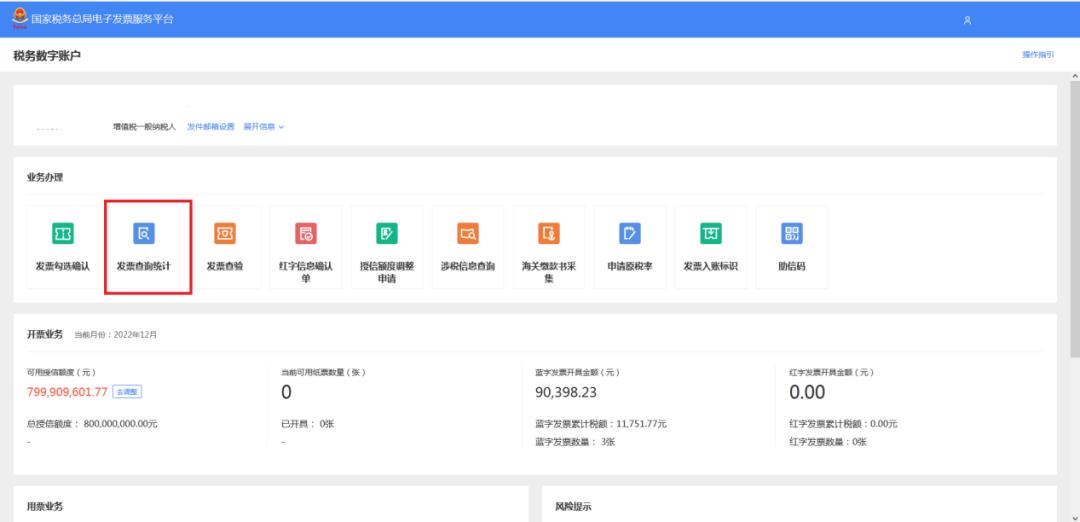
Task: Click the scrollbar up arrow
Action: (1074, 77)
